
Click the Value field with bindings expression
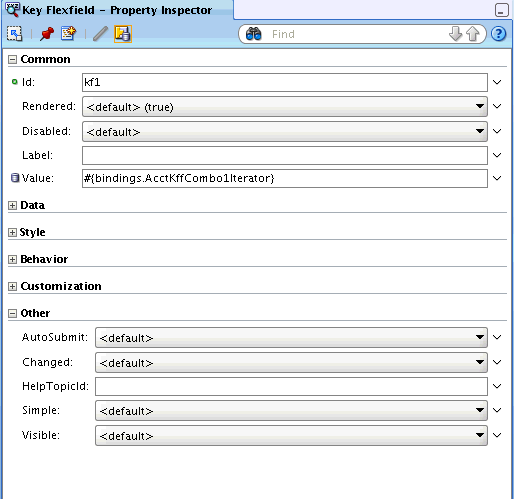(285, 178)
